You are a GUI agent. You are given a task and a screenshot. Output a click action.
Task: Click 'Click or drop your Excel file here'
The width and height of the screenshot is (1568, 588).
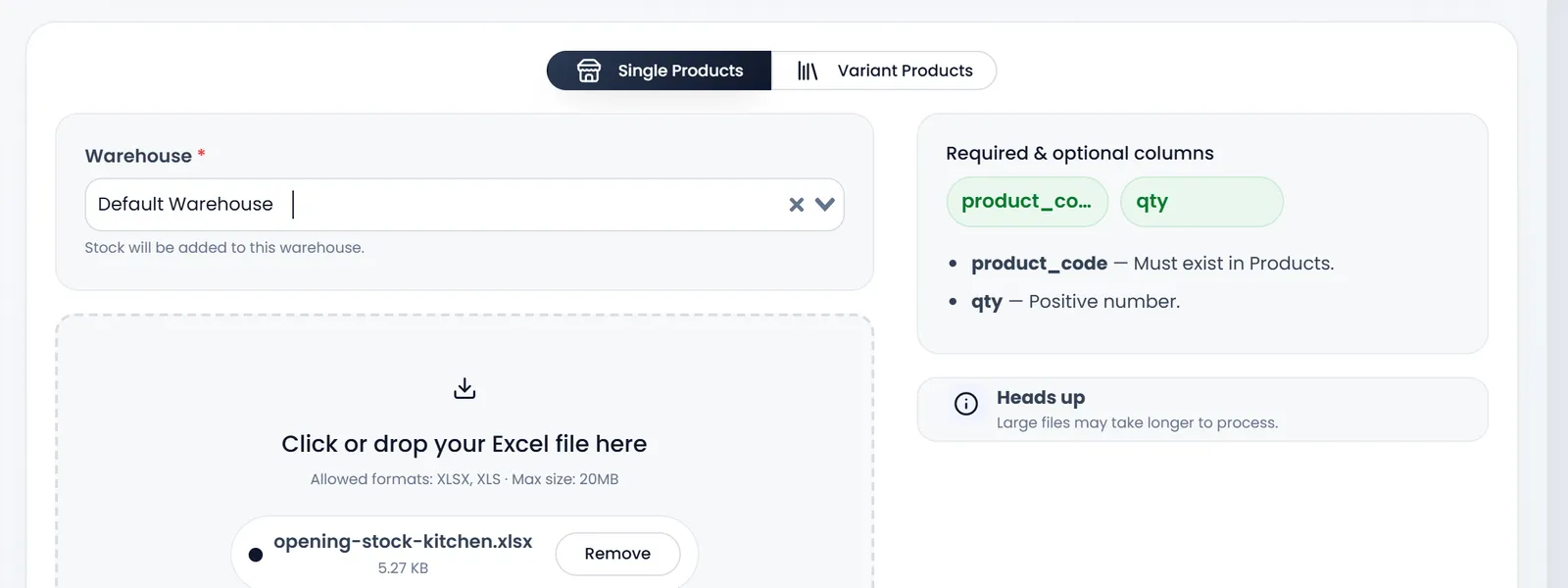[x=465, y=444]
